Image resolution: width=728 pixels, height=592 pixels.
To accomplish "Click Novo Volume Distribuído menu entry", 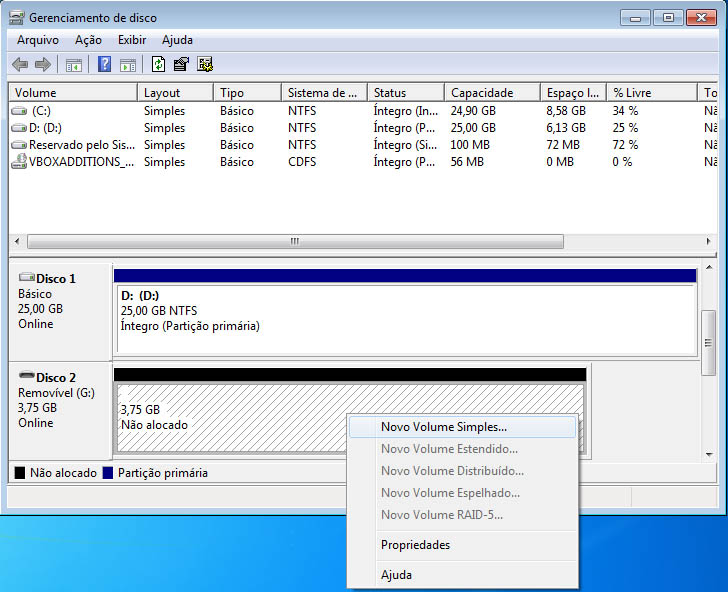I will pos(462,471).
